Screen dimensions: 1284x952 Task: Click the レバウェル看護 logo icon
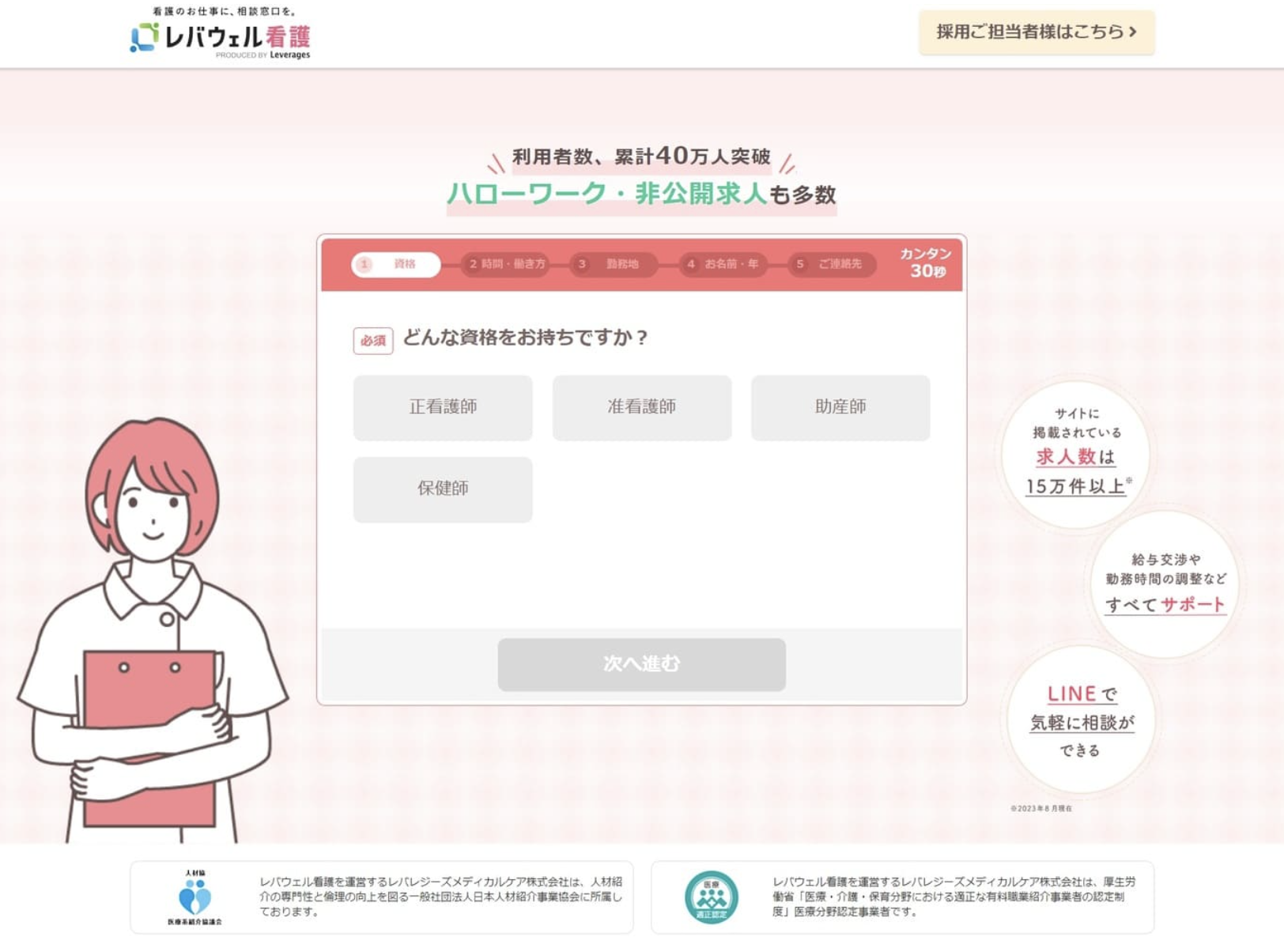[144, 36]
